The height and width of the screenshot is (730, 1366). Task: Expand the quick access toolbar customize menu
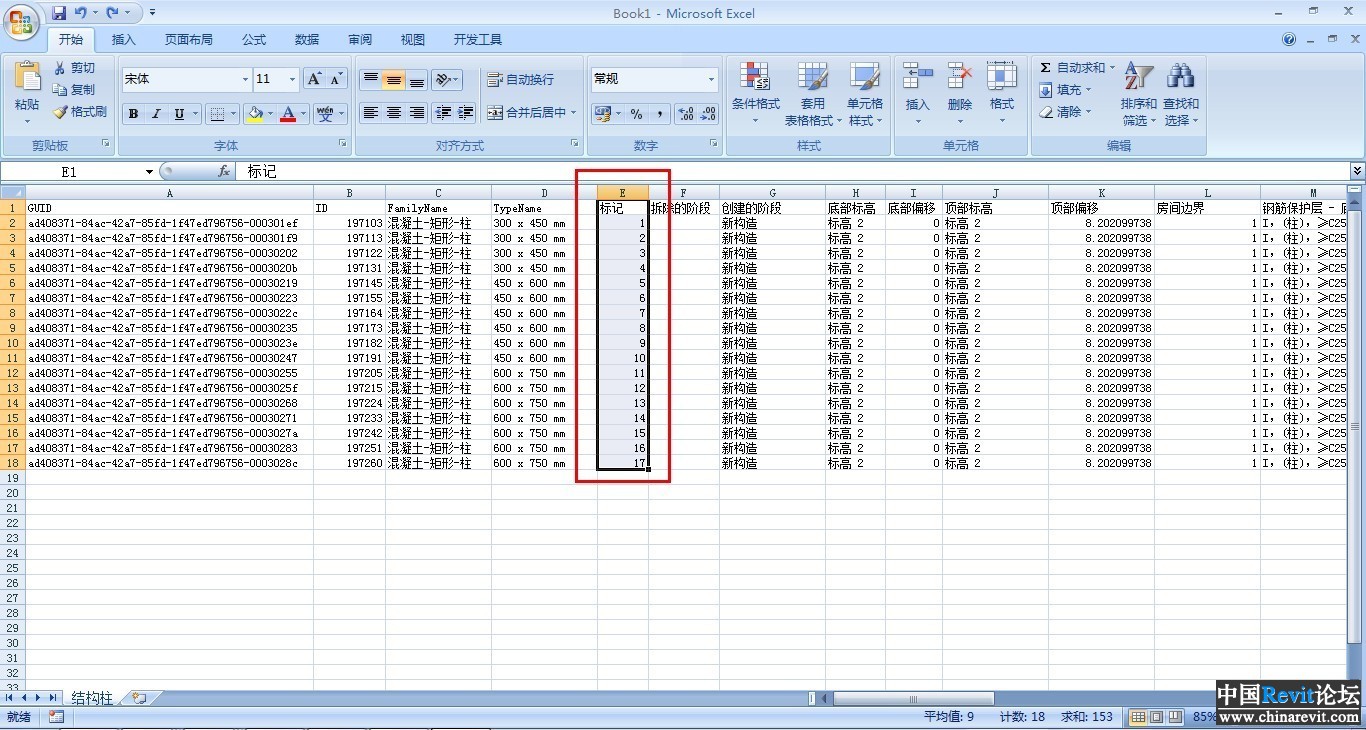(152, 13)
